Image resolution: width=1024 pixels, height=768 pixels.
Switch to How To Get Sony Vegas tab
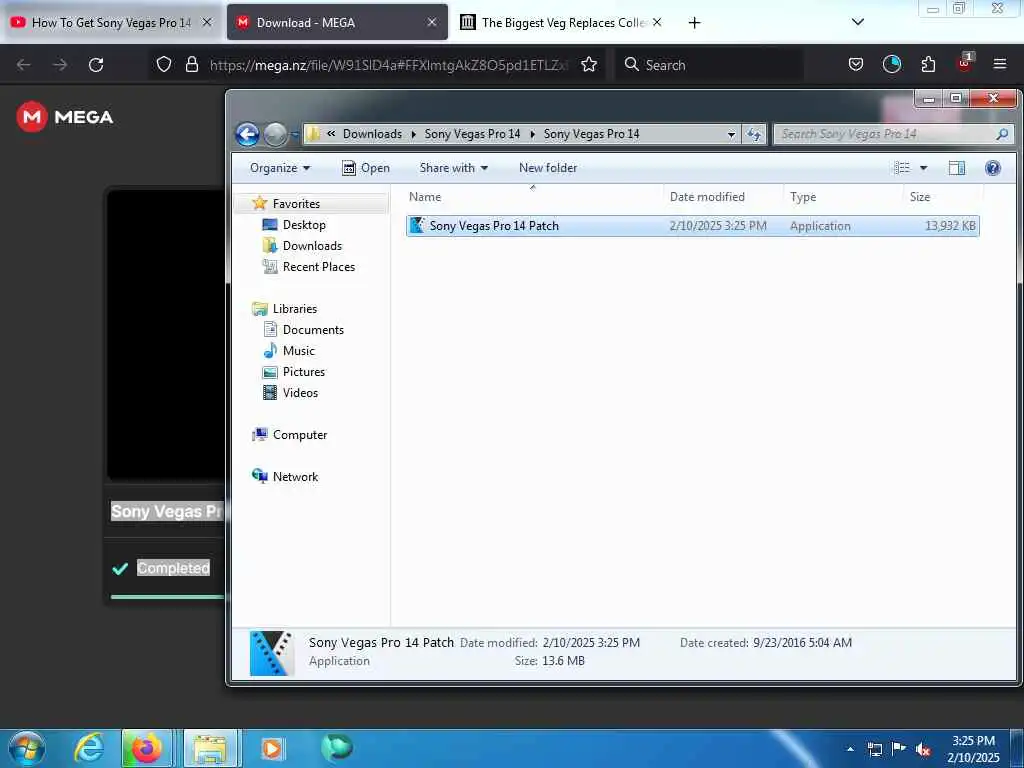click(x=111, y=22)
